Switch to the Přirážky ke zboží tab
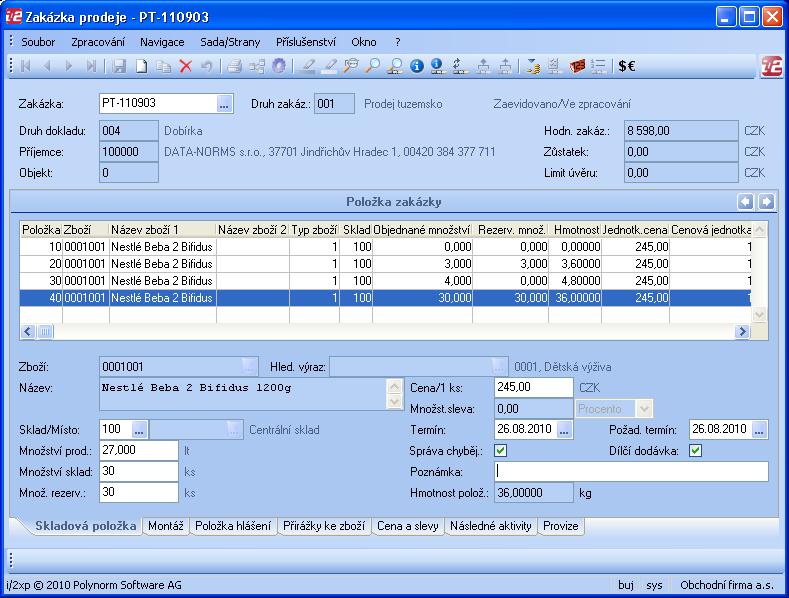Image resolution: width=789 pixels, height=598 pixels. point(324,526)
